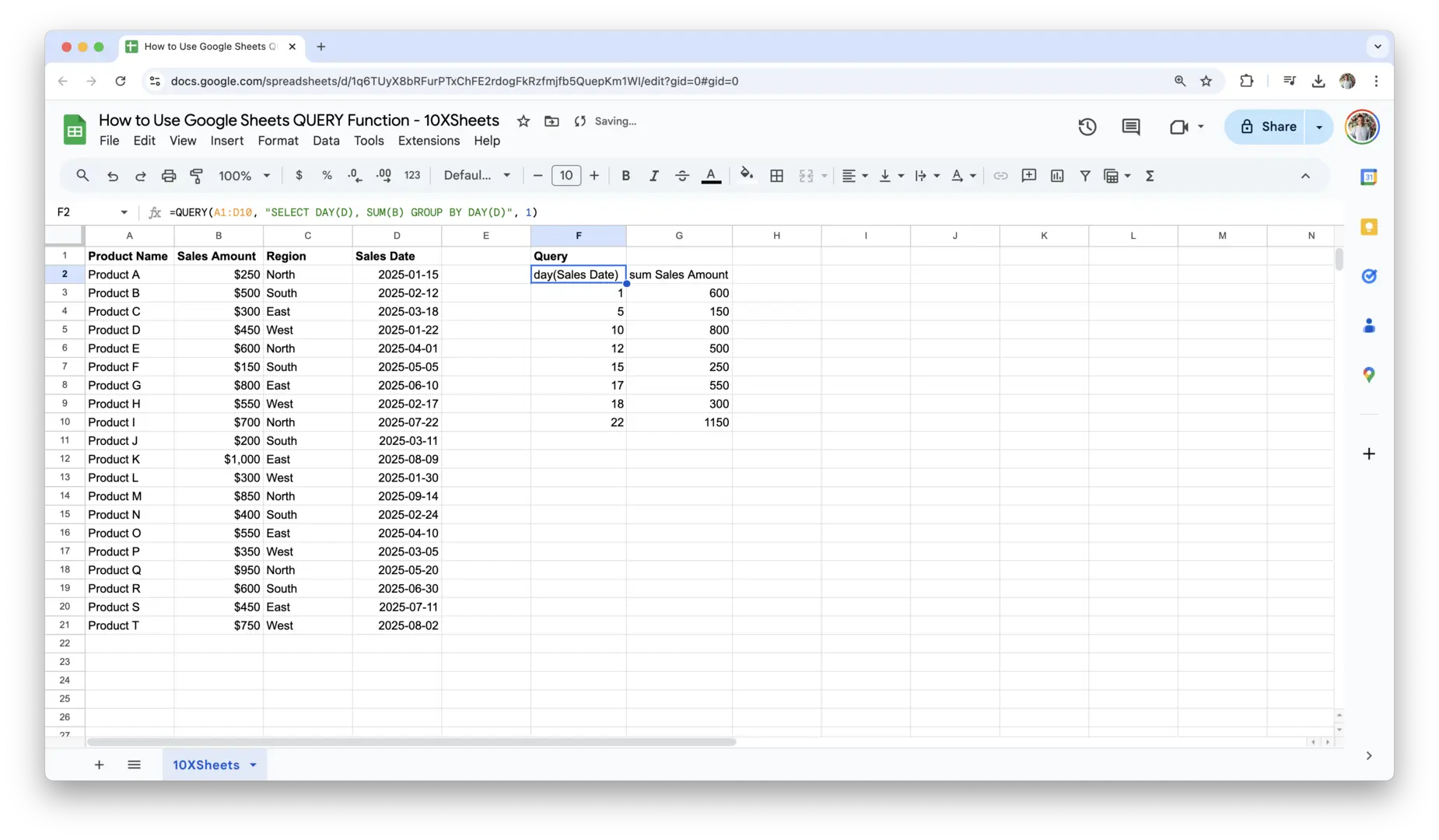Open the font family dropdown
This screenshot has height=840, width=1439.
(477, 176)
